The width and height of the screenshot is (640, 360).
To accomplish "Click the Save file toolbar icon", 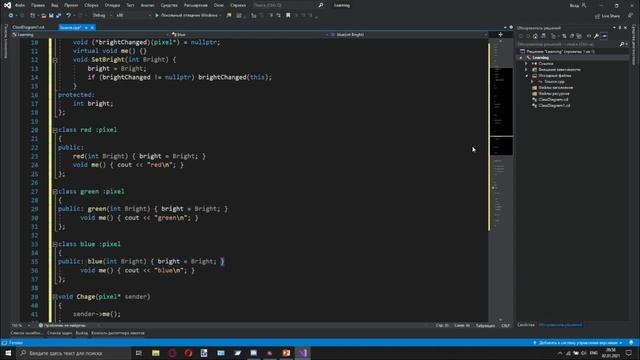I will (51, 16).
